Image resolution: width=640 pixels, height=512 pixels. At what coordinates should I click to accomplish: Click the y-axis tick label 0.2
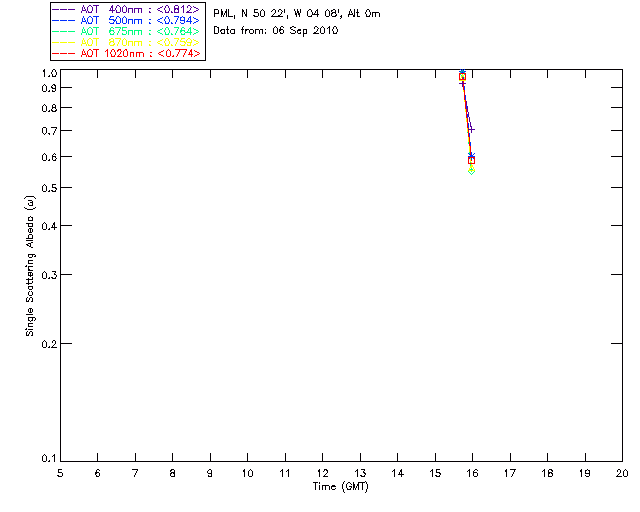tap(49, 344)
